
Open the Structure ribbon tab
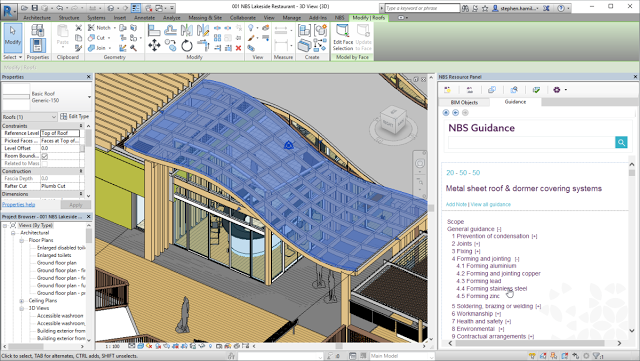pyautogui.click(x=69, y=18)
